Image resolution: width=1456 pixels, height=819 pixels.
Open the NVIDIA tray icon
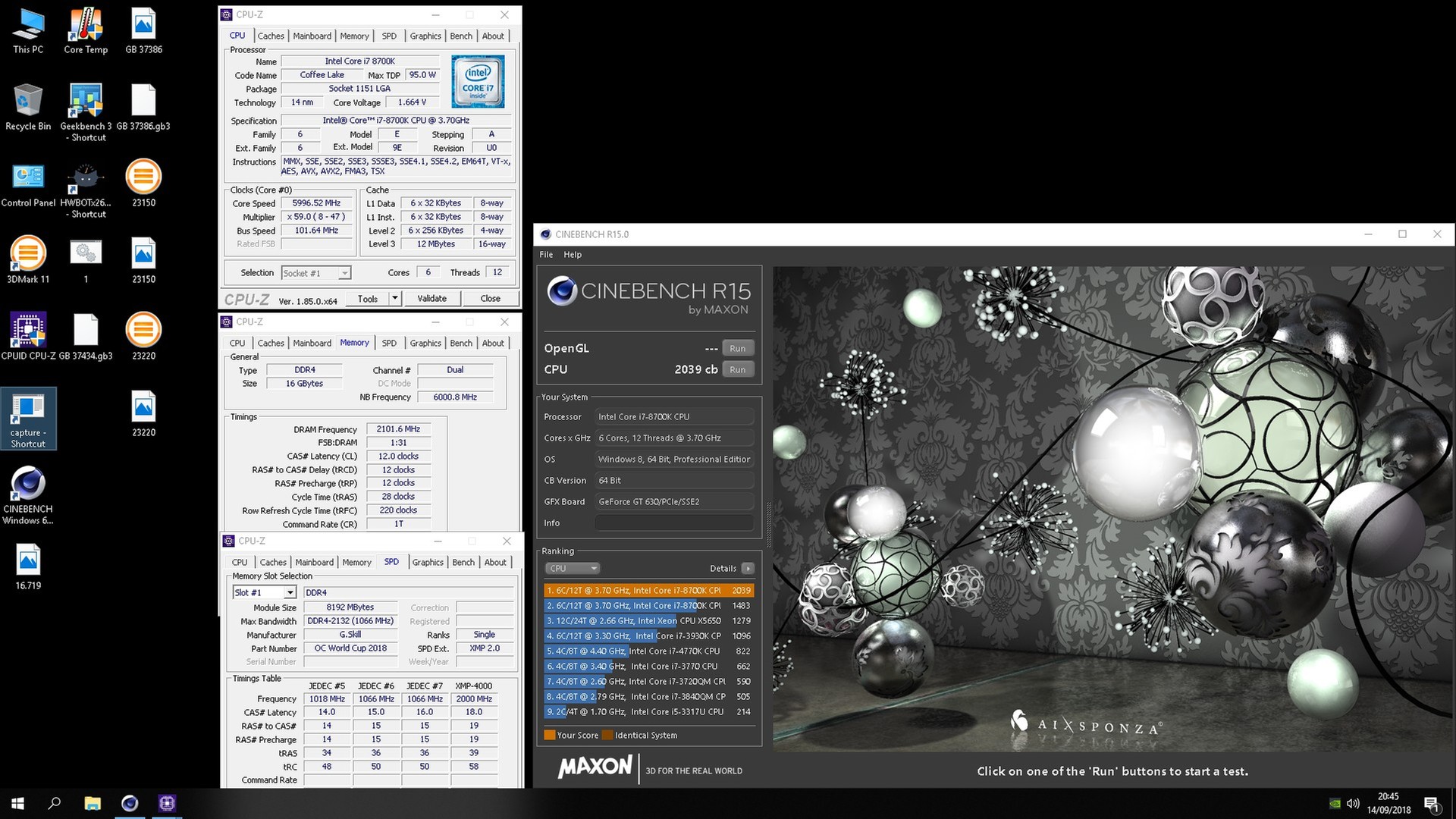click(1335, 803)
